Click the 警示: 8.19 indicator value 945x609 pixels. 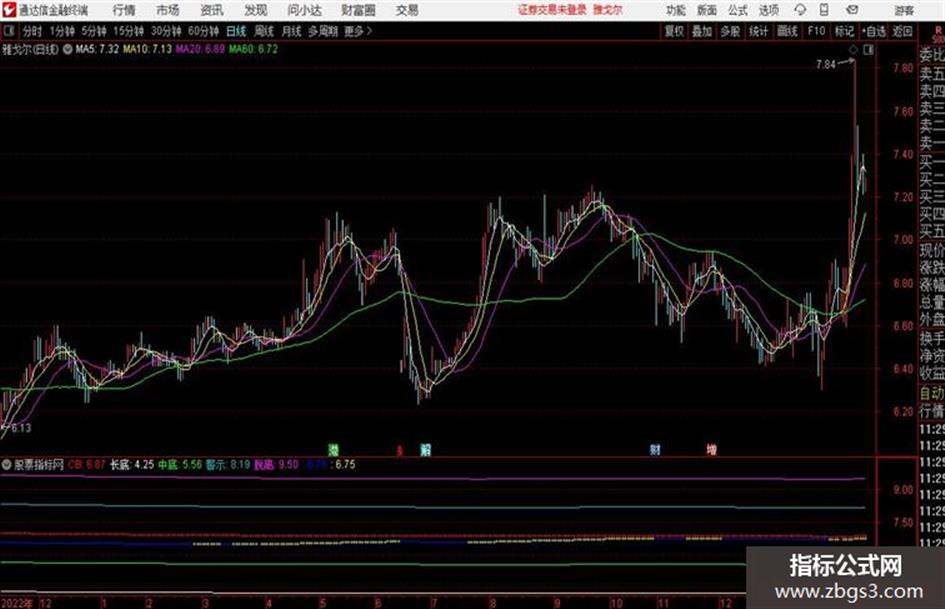228,465
